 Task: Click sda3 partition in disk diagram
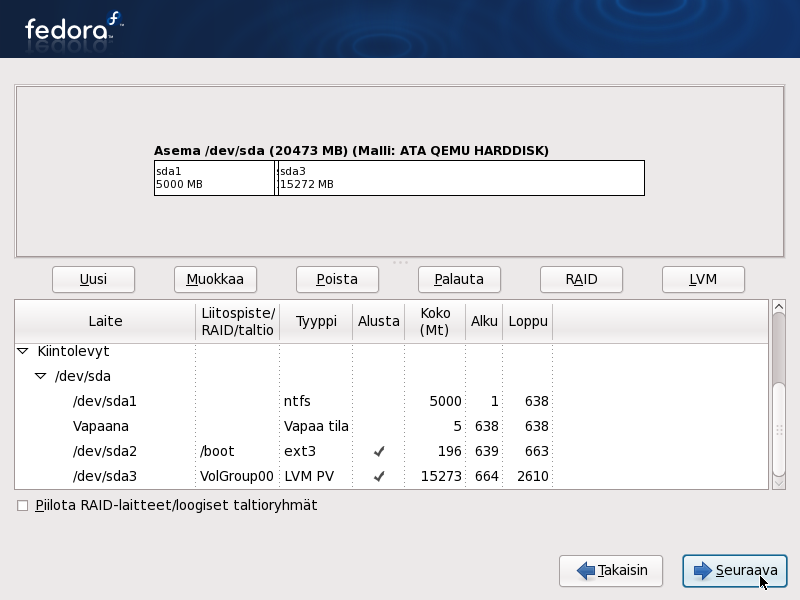click(x=460, y=178)
